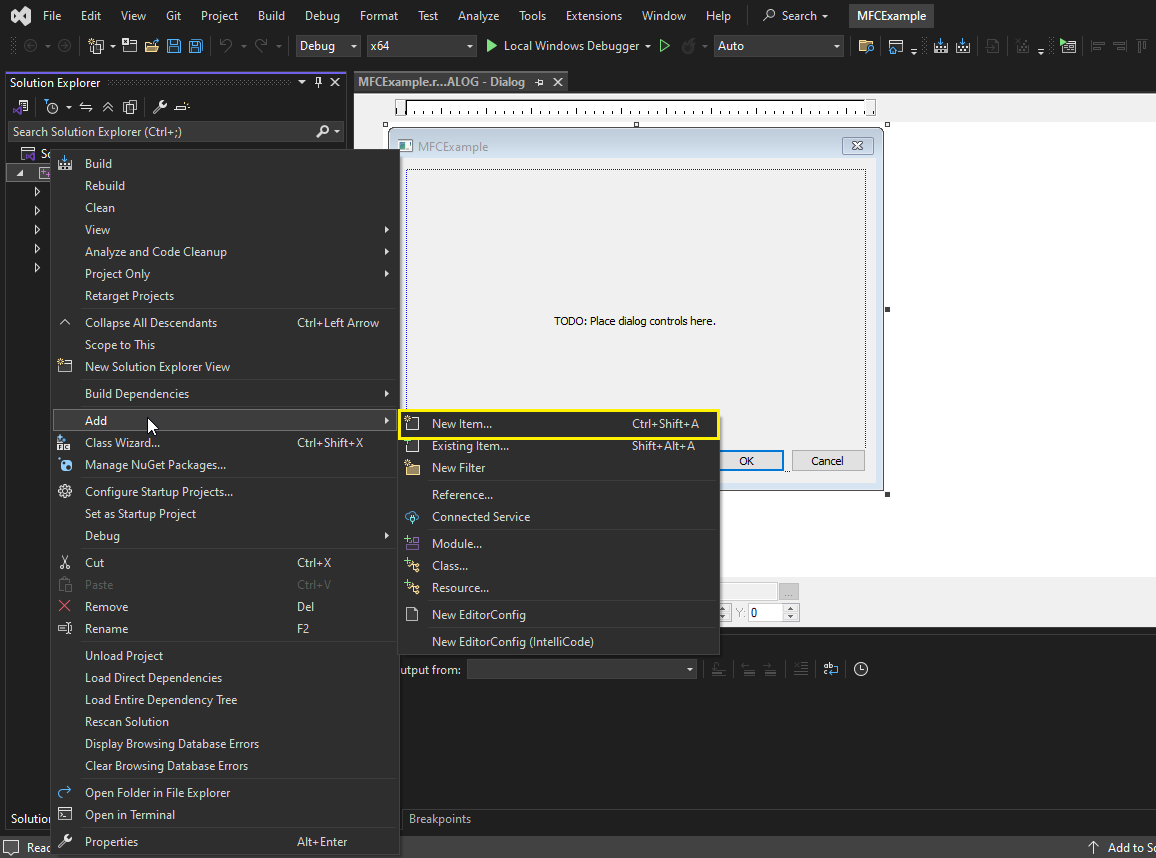Click the Open File folder icon
The height and width of the screenshot is (858, 1156).
pos(152,46)
